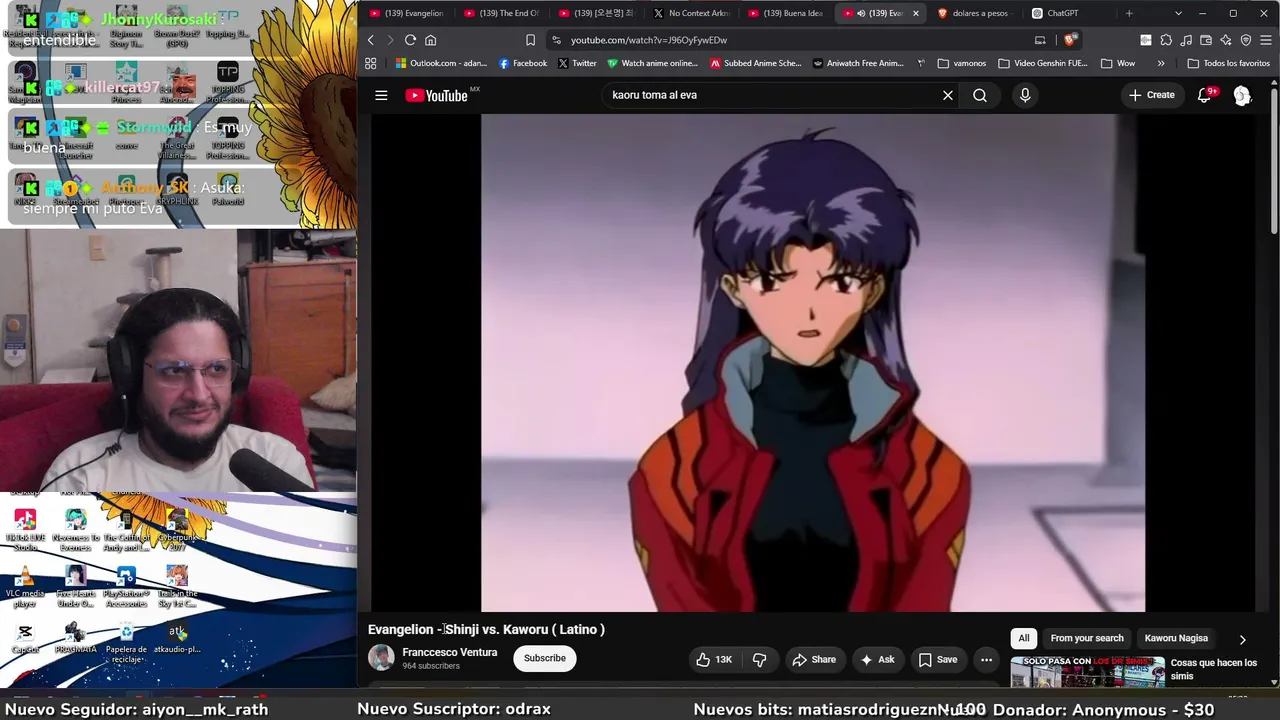The height and width of the screenshot is (720, 1280).
Task: Expand the tab search dropdown arrow
Action: [x=1178, y=13]
